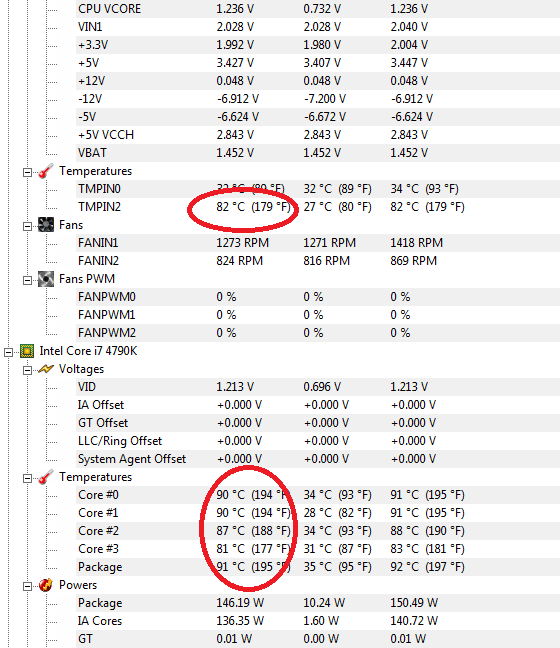This screenshot has height=648, width=560.
Task: Select the Package temperature row
Action: (318, 567)
